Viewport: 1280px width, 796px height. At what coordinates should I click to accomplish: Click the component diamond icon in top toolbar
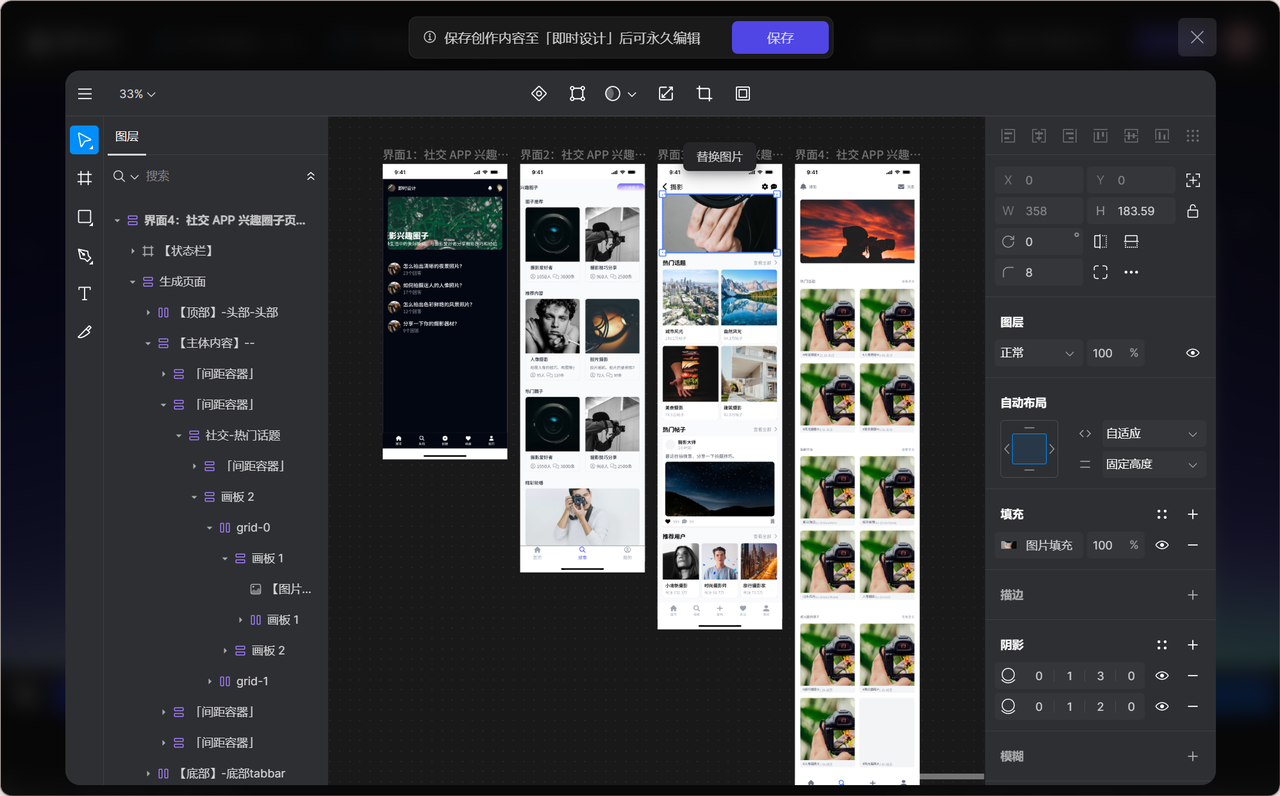tap(539, 94)
